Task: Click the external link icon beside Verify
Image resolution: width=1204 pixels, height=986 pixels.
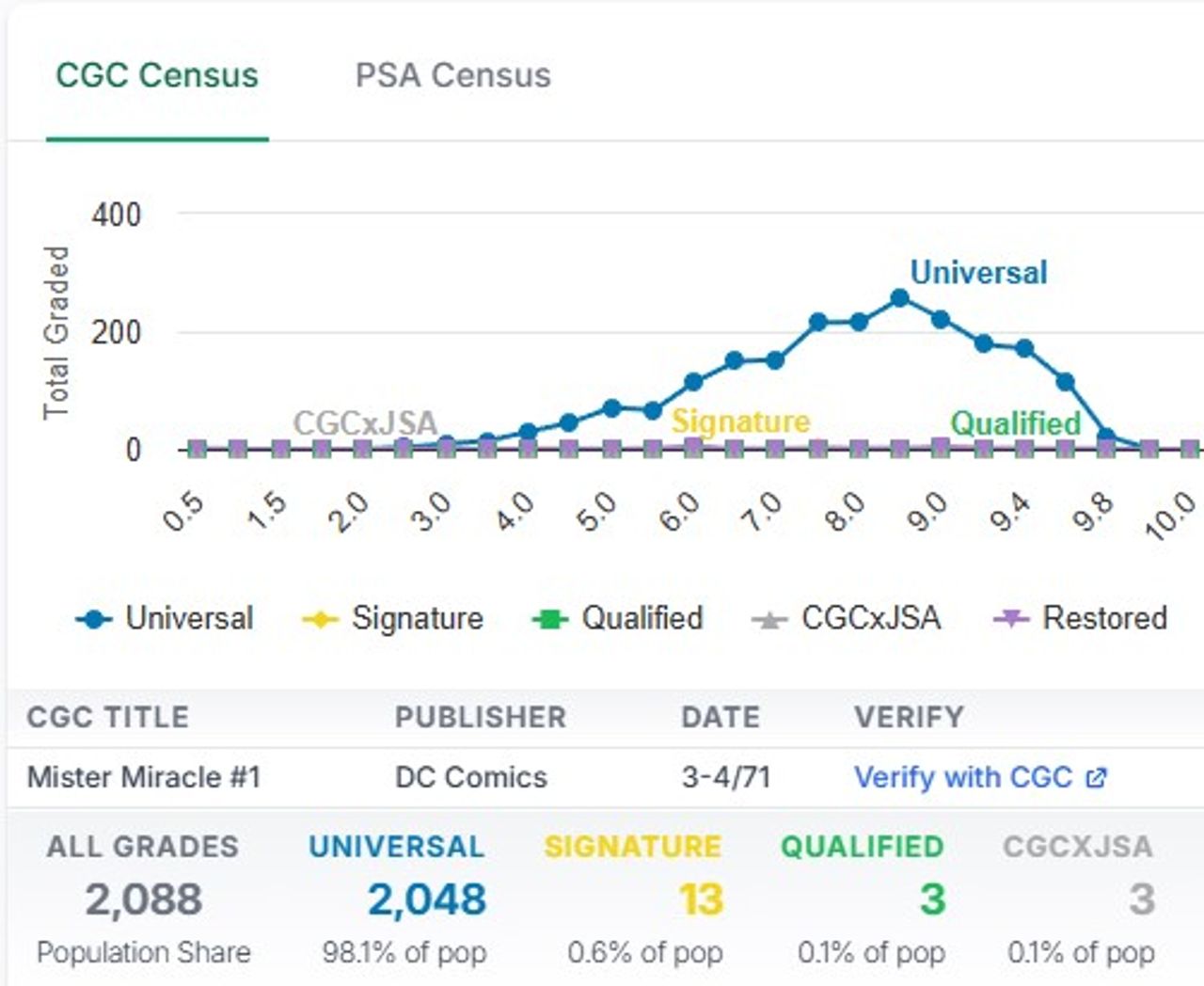Action: pyautogui.click(x=1096, y=778)
